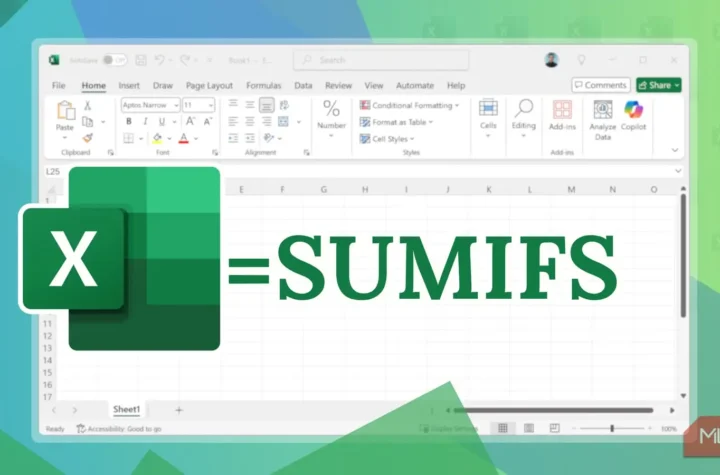Click the Top Align icon
This screenshot has height=475, width=720.
[x=233, y=104]
